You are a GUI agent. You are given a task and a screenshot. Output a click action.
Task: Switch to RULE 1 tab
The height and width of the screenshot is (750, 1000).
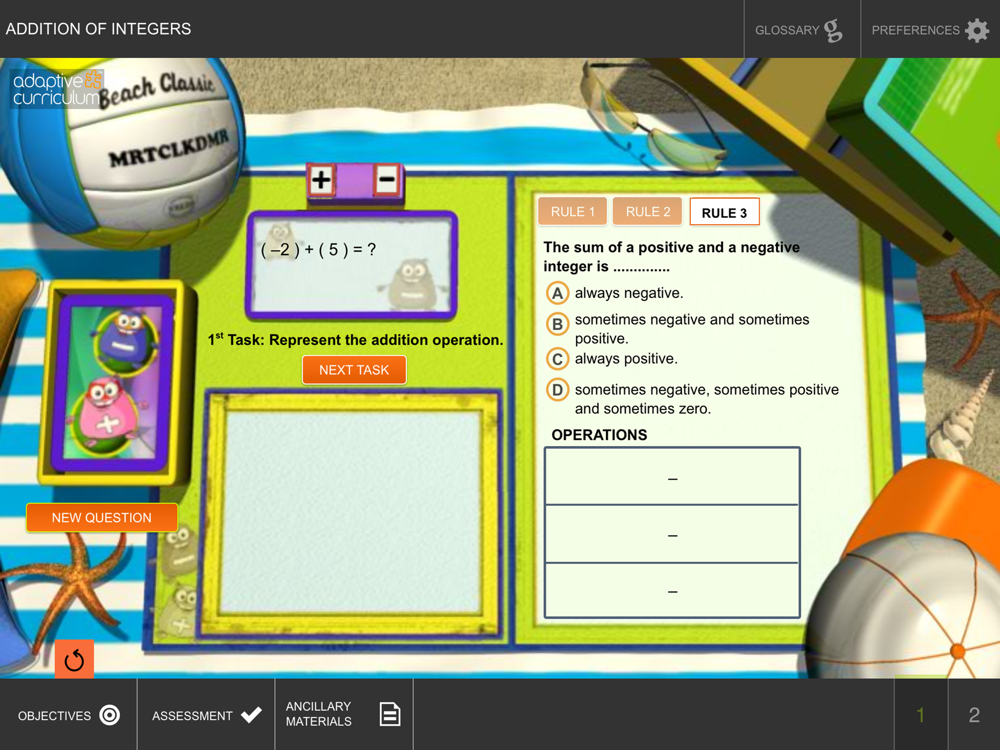tap(572, 212)
